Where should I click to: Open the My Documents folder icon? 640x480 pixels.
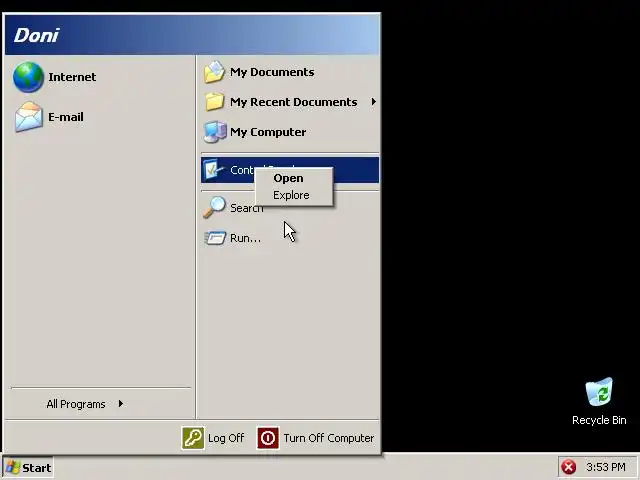[x=214, y=72]
